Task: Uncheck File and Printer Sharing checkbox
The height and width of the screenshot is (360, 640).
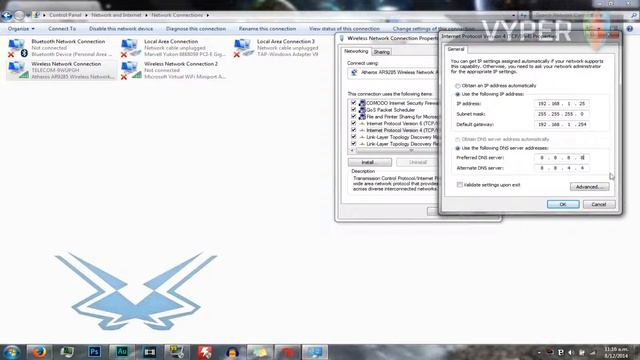Action: tap(353, 117)
